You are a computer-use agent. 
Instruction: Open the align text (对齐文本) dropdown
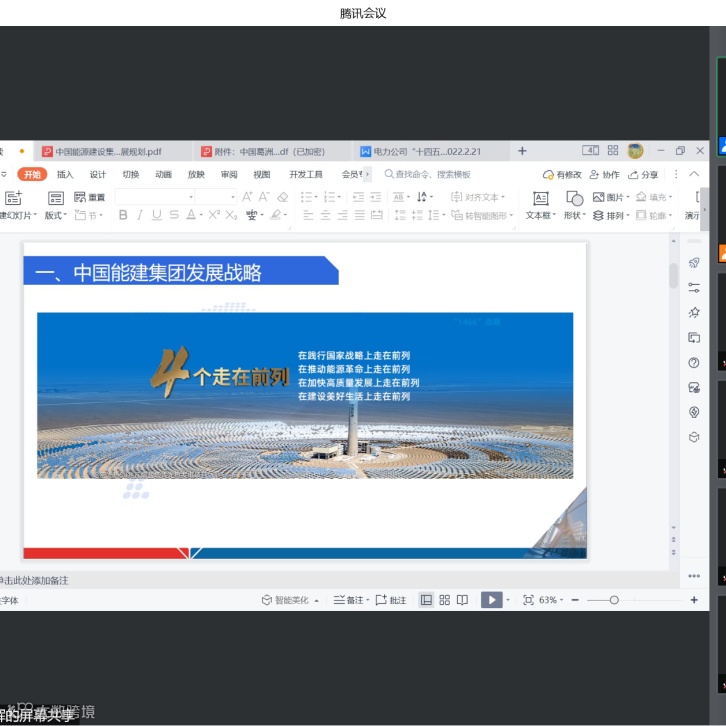tap(478, 197)
